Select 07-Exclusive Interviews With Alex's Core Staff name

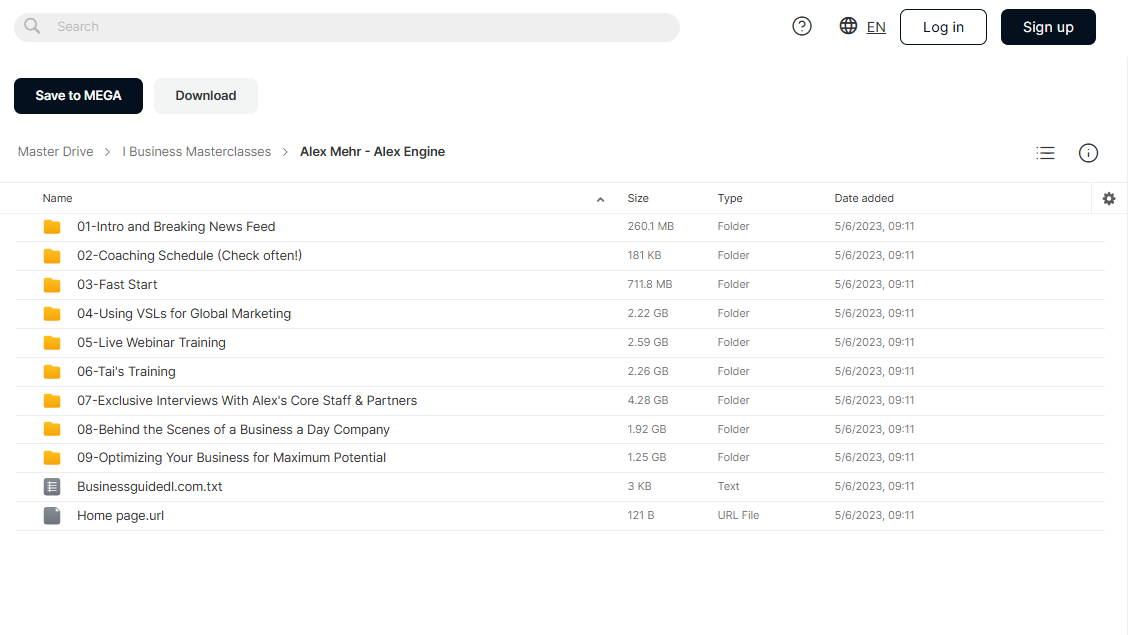247,401
